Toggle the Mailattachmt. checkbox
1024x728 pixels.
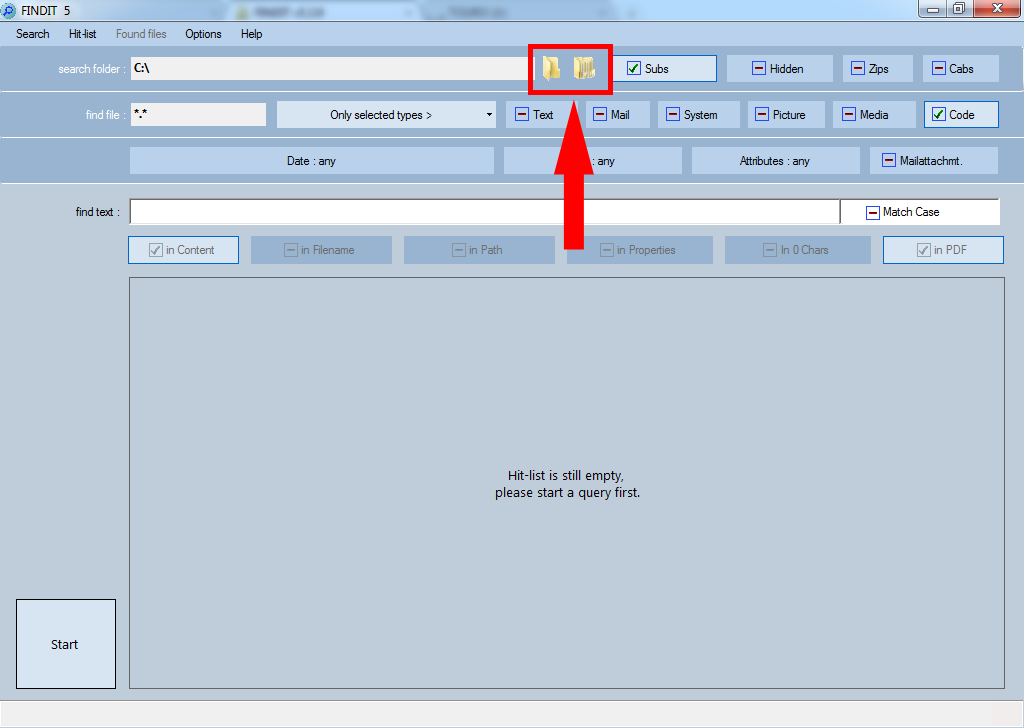(x=889, y=160)
